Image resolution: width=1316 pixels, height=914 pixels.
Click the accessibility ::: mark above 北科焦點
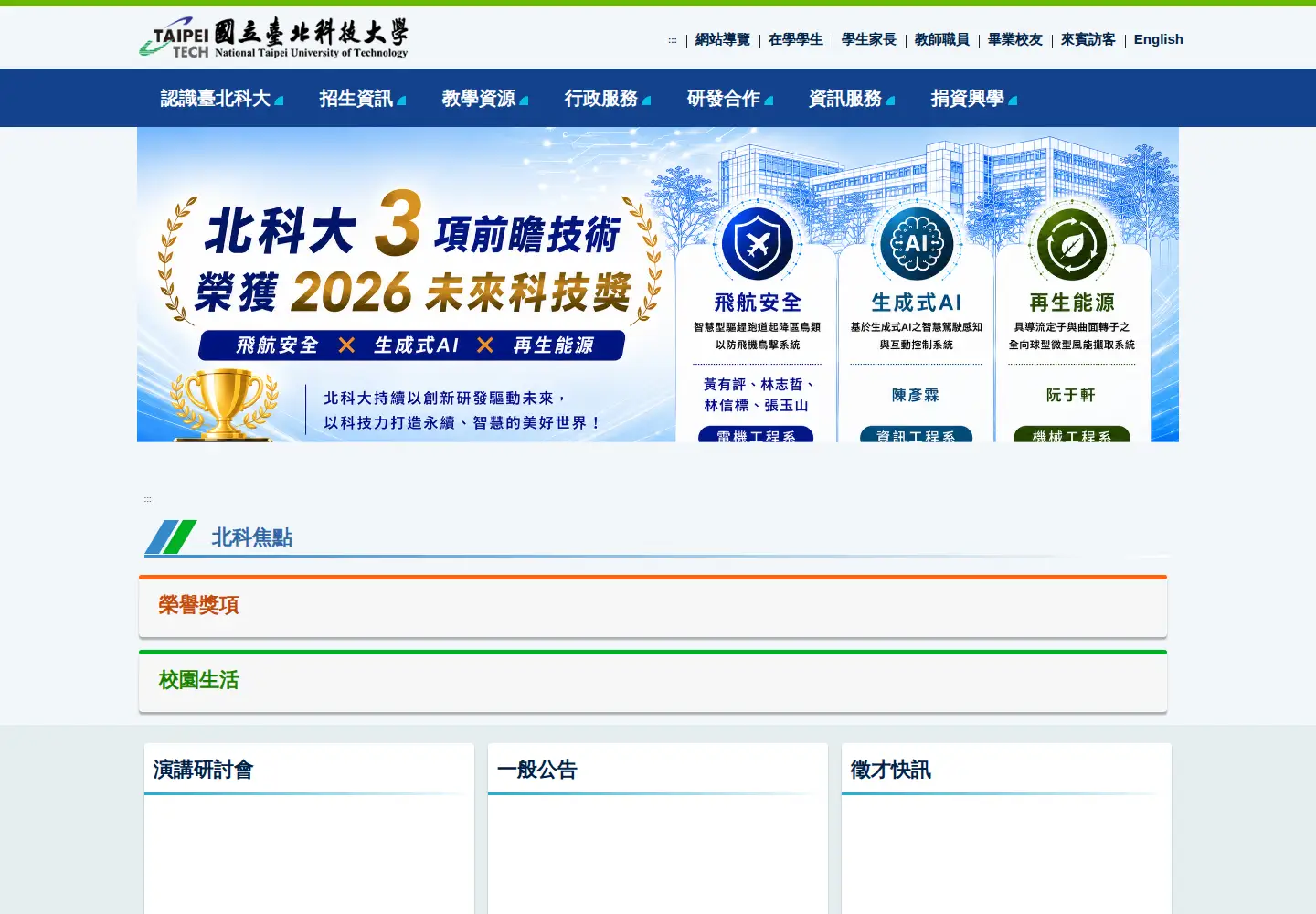point(147,499)
